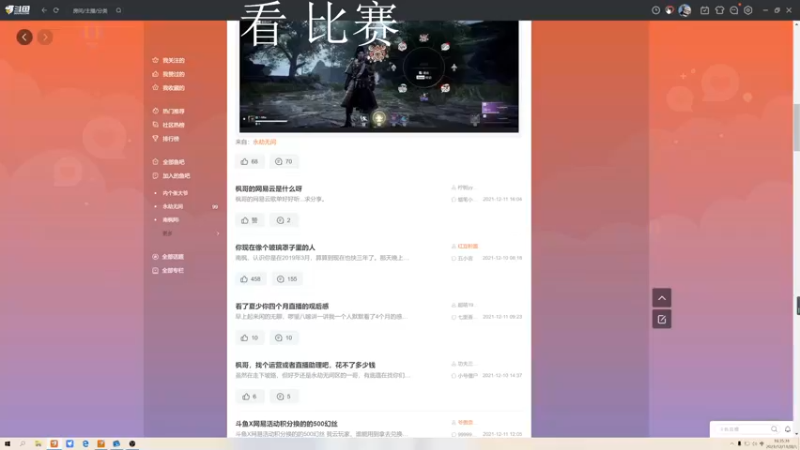Screen dimensions: 800x450
Task: Click the round back button on the page
Action: coord(24,37)
